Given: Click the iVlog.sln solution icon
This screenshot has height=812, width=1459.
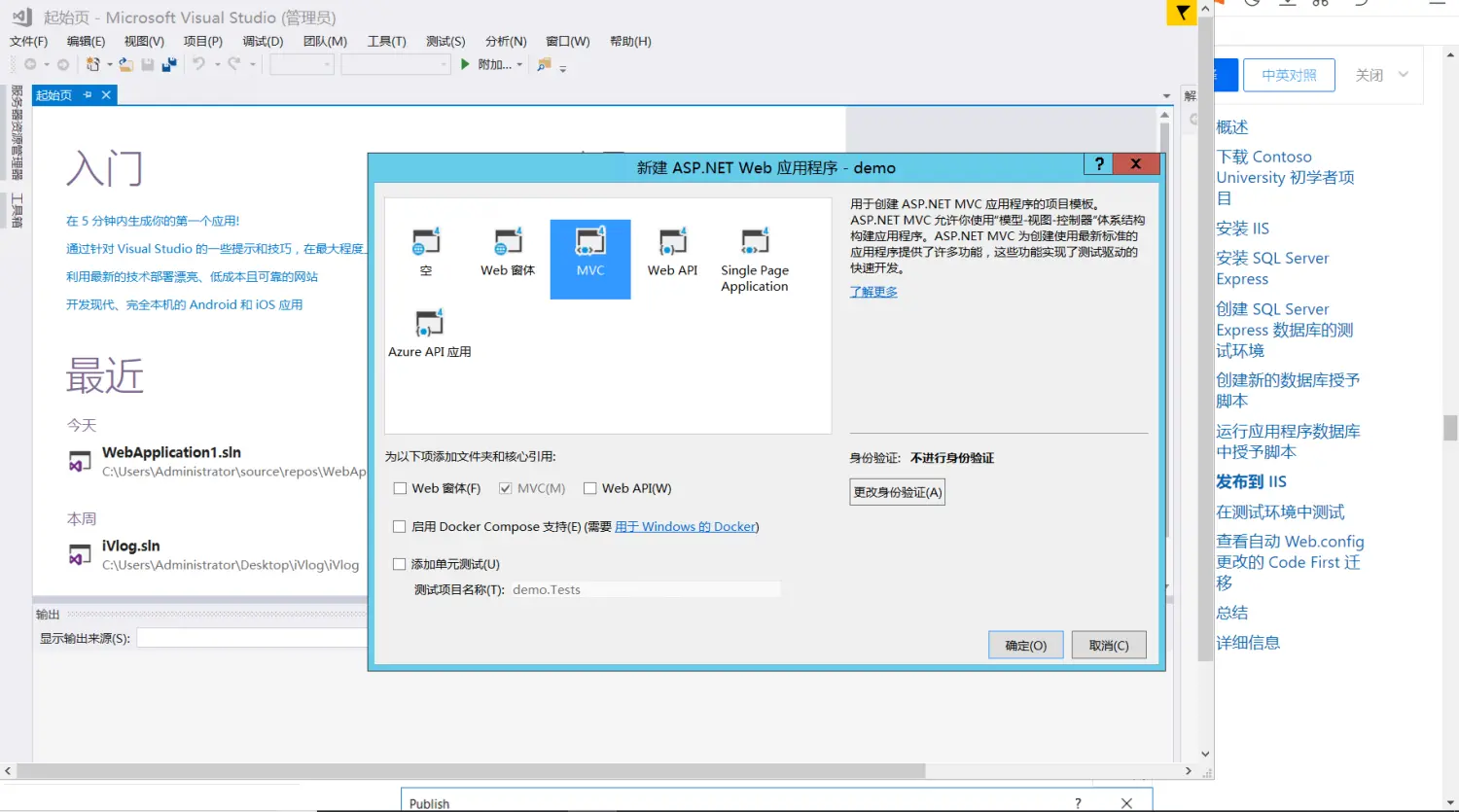Looking at the screenshot, I should 80,555.
